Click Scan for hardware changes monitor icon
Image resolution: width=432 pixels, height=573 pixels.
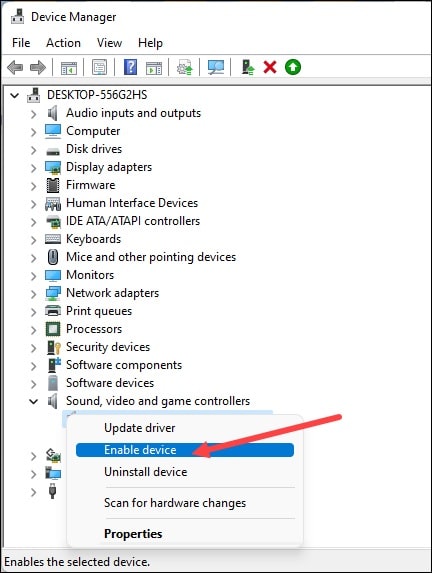pyautogui.click(x=216, y=67)
